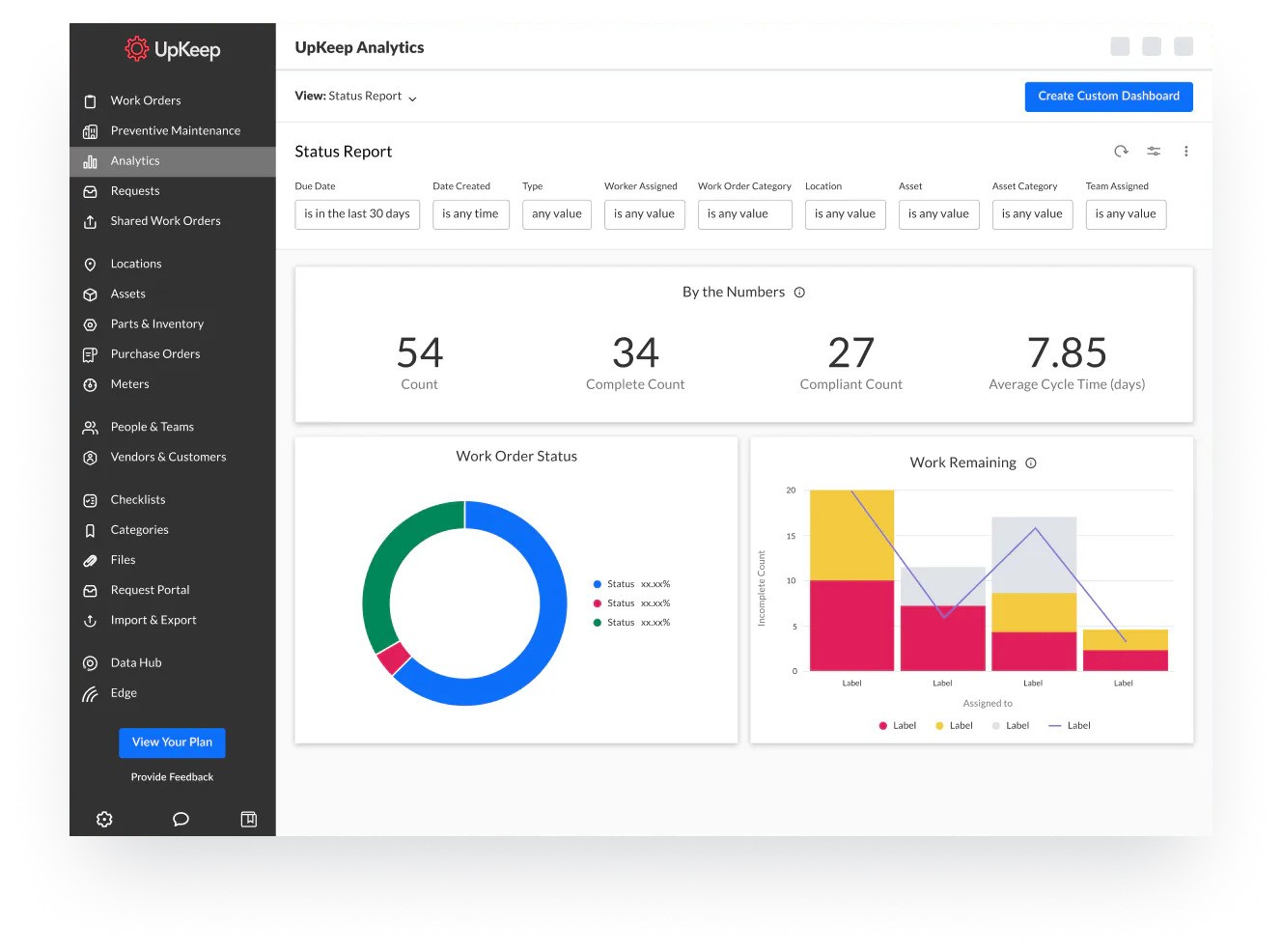This screenshot has height=952, width=1282.
Task: Open the chat bubble icon in sidebar
Action: coord(181,819)
